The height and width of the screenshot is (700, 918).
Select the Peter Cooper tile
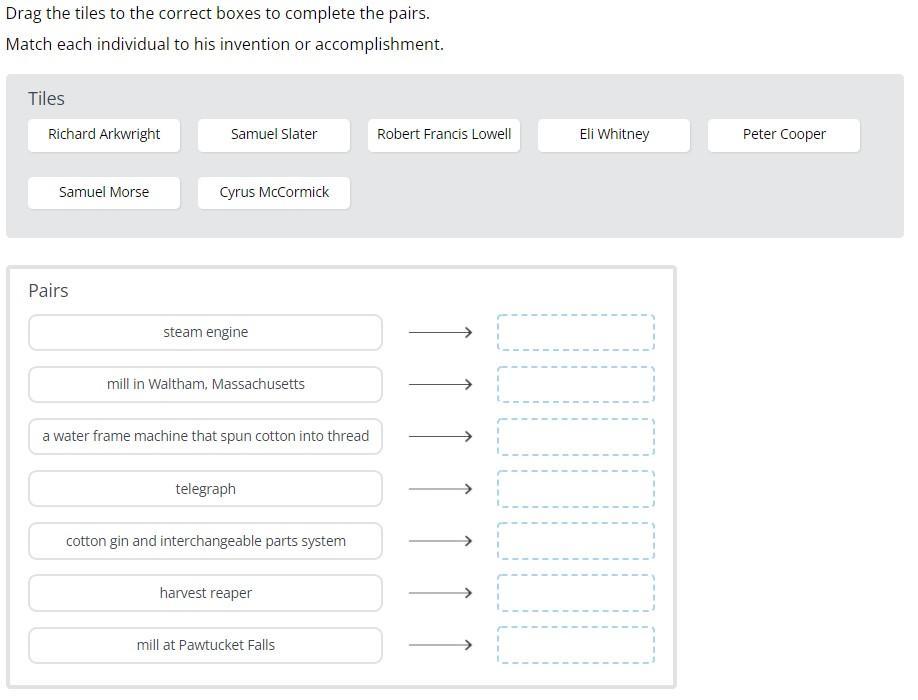(x=784, y=134)
